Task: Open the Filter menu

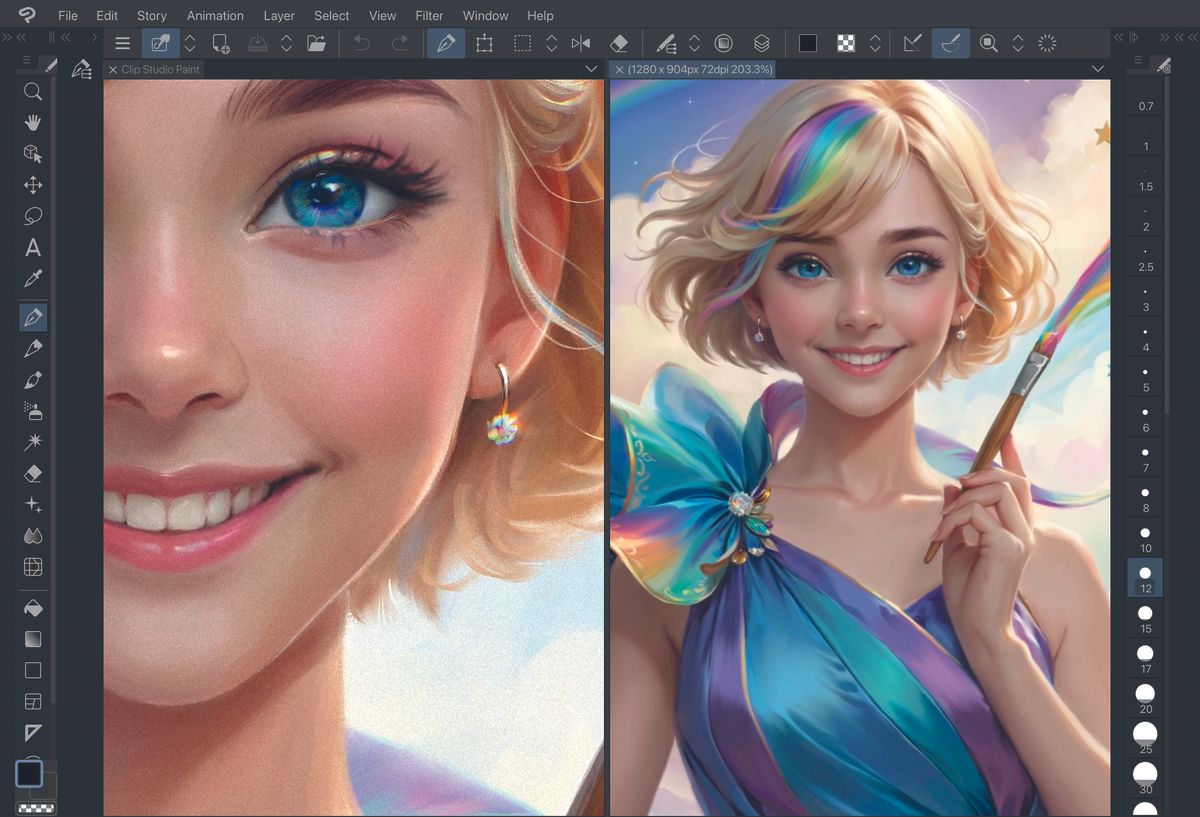Action: 429,15
